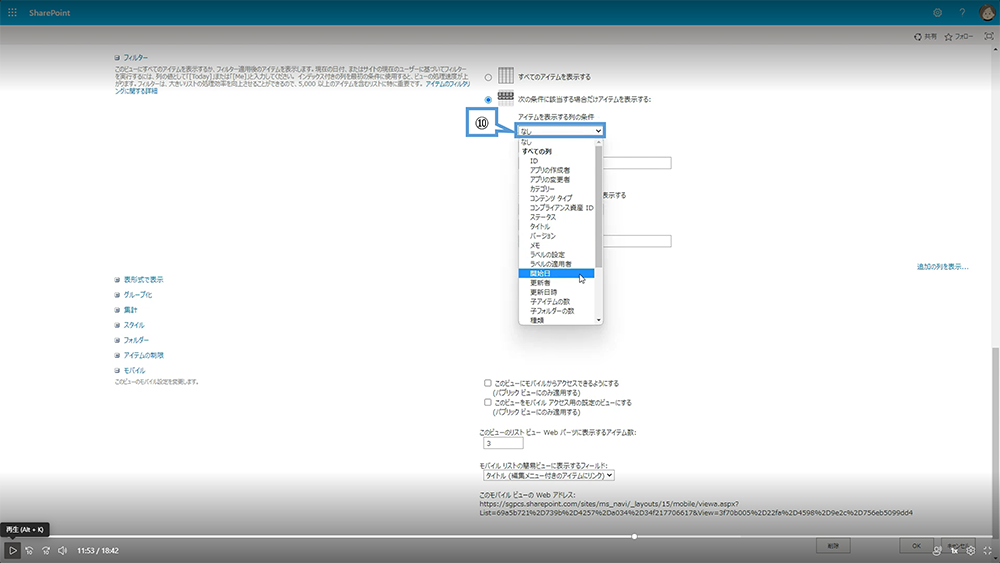Check このビューをモバイル アクセス用の既定のビューにする
This screenshot has width=1000, height=563.
click(487, 402)
